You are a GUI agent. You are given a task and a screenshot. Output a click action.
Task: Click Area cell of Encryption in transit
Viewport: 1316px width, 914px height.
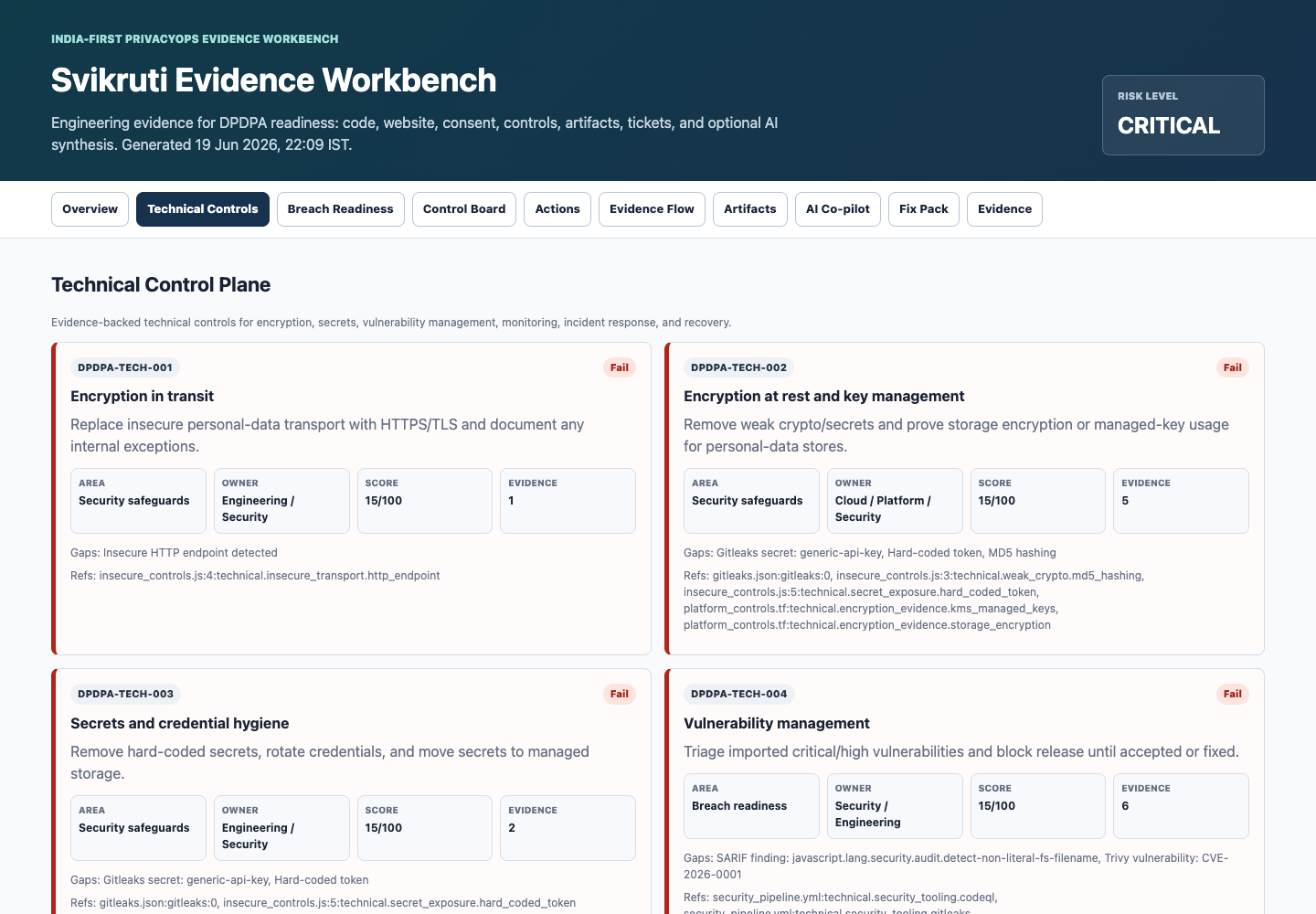coord(138,501)
